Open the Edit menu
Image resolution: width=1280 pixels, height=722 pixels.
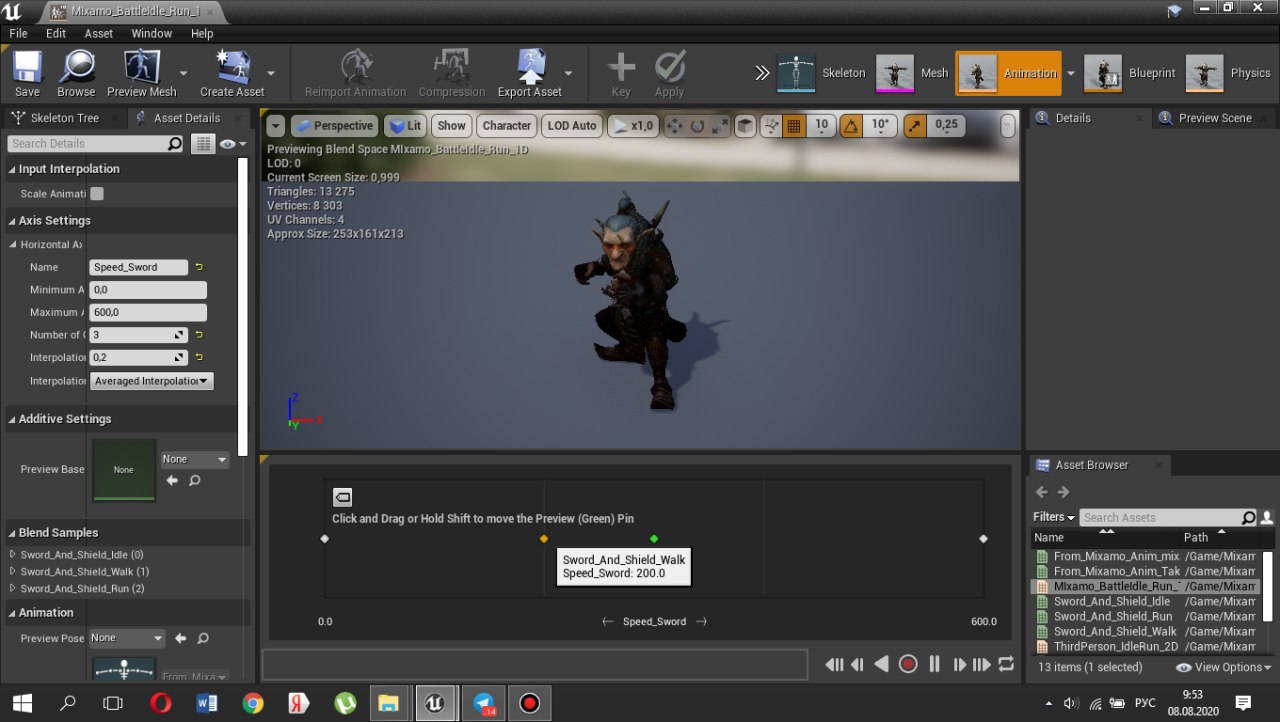pos(56,33)
